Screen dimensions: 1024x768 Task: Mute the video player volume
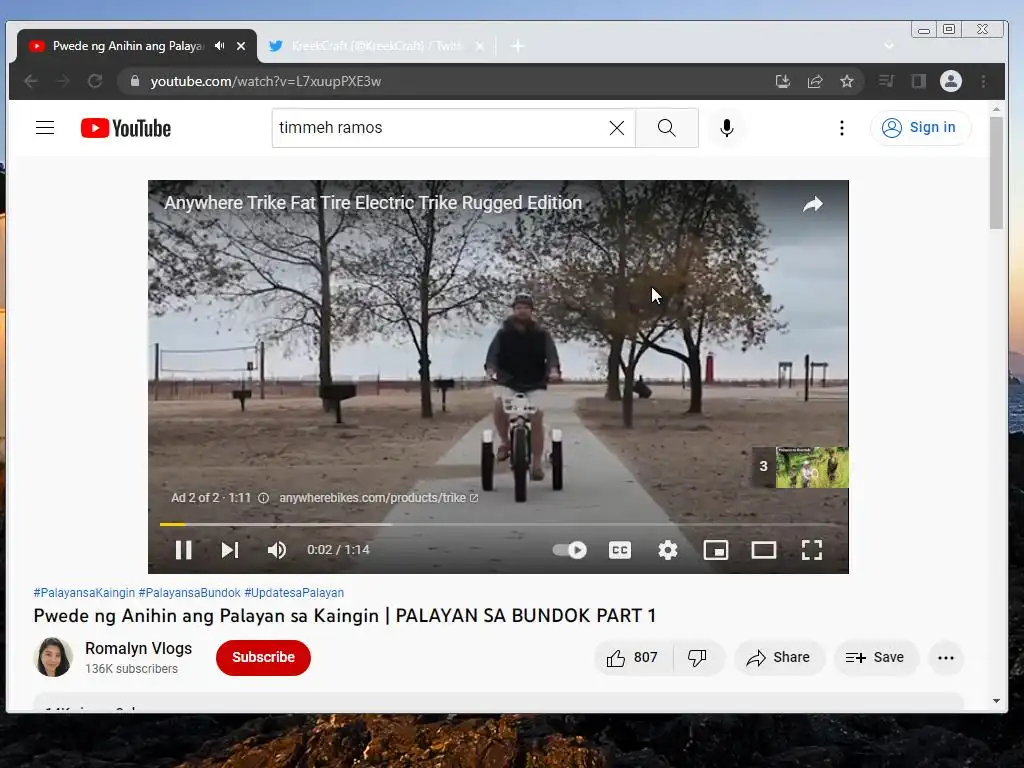277,550
